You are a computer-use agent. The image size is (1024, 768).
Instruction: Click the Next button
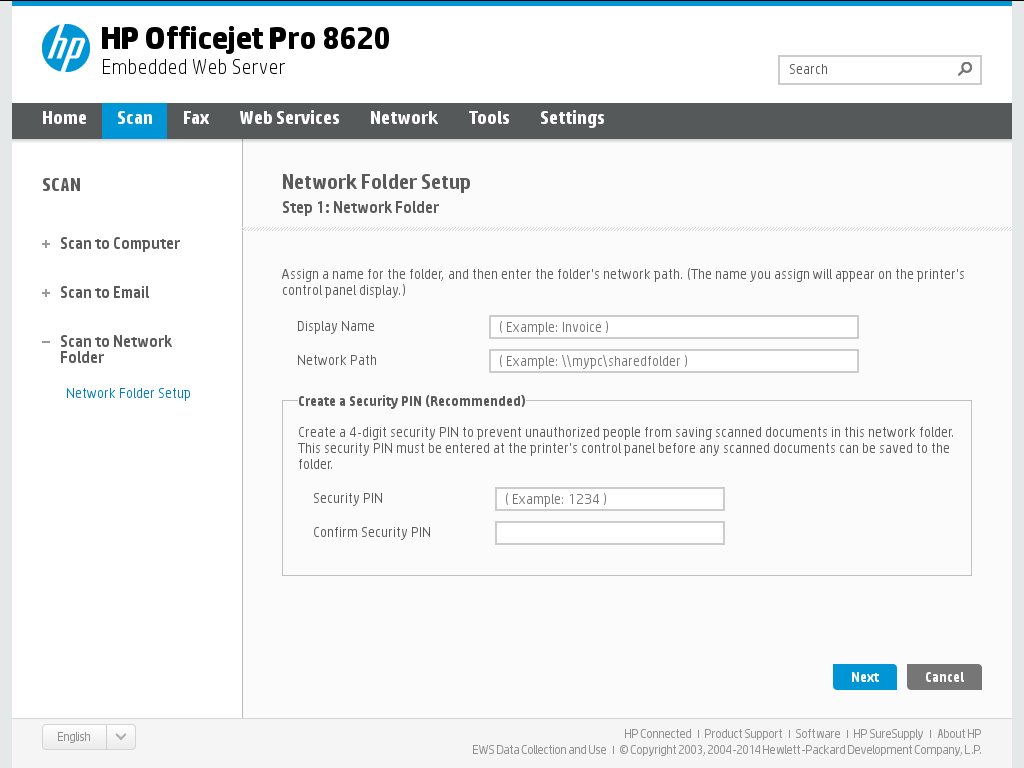[865, 677]
